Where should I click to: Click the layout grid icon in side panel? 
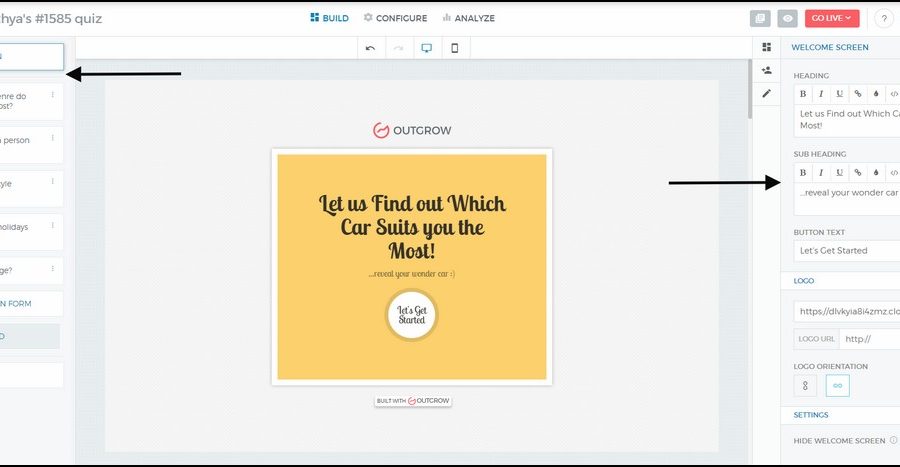pyautogui.click(x=767, y=47)
